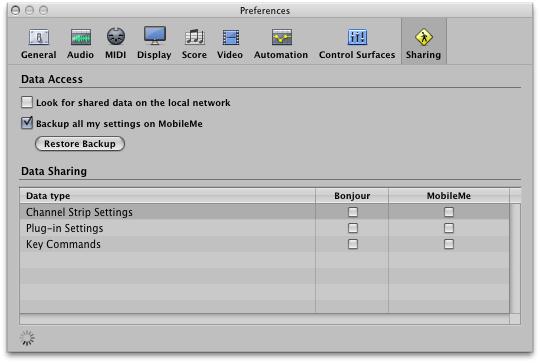Check MobileMe for Key Commands
Image resolution: width=540 pixels, height=363 pixels.
point(449,244)
